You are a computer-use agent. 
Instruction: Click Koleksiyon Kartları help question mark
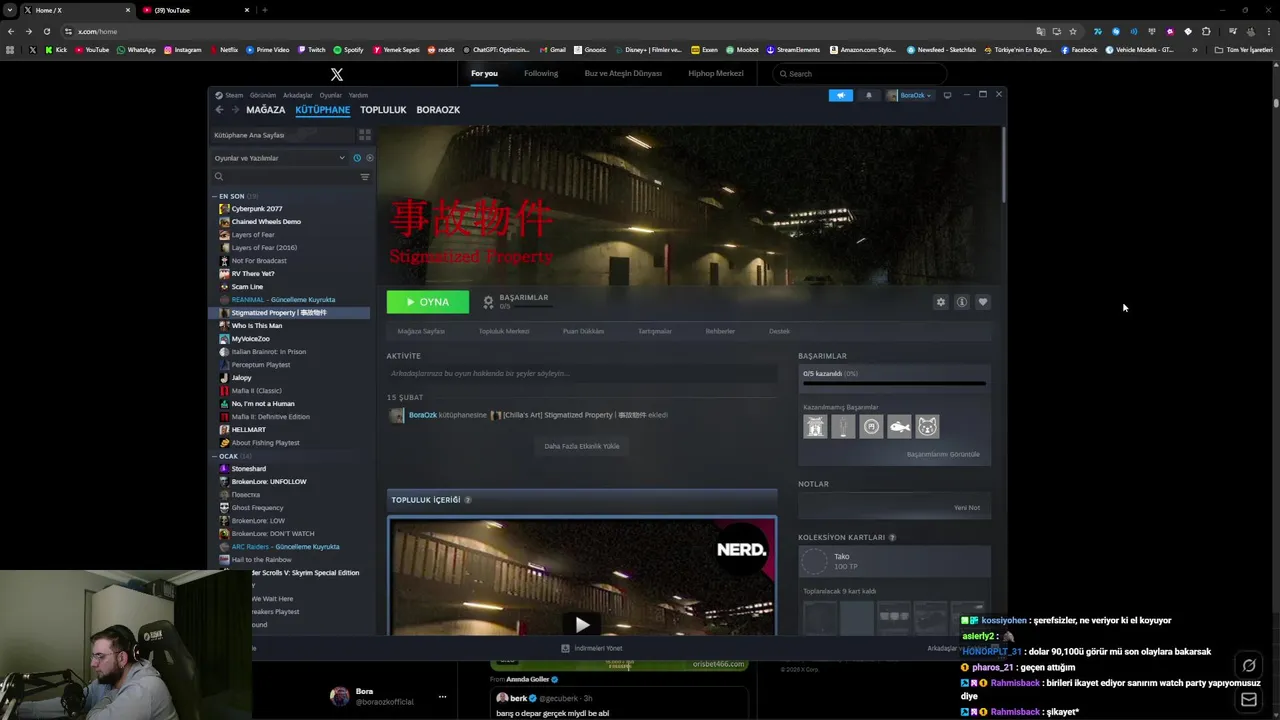coord(892,537)
